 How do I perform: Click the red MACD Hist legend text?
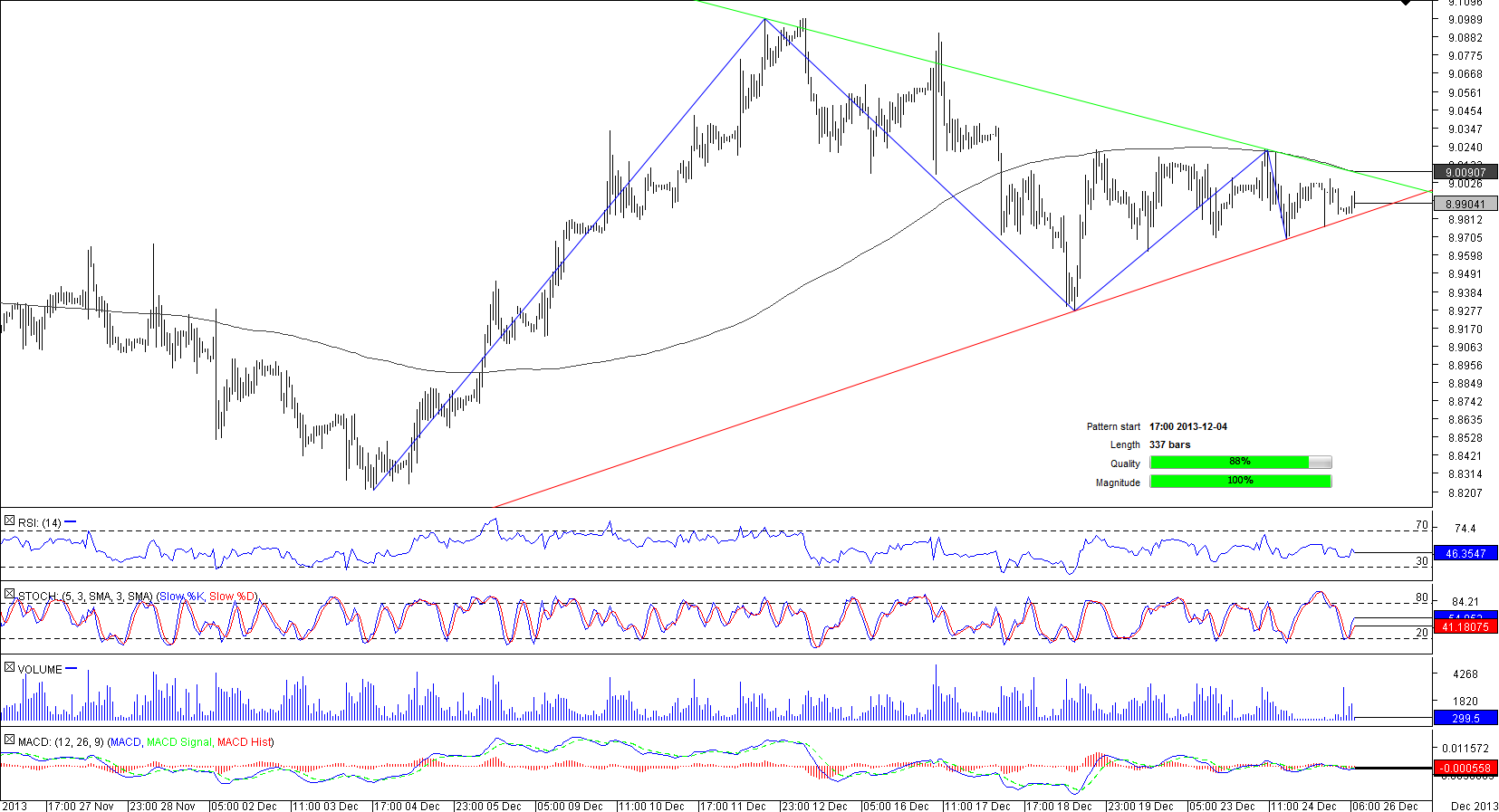coord(245,742)
